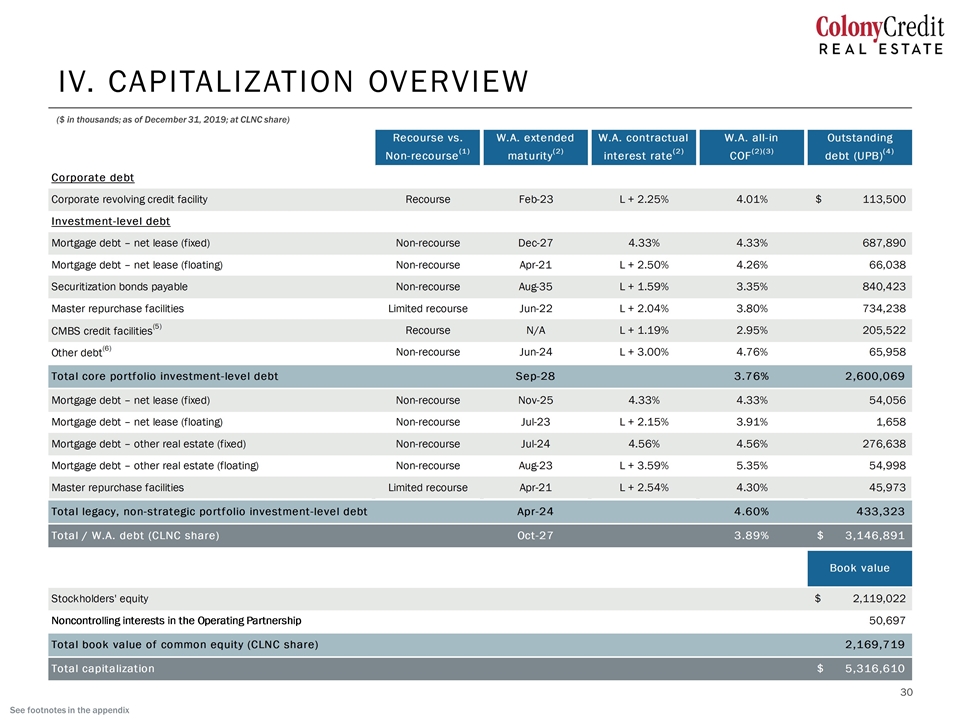
Task: Click the '5.35%' all-in COF value
Action: pos(752,466)
